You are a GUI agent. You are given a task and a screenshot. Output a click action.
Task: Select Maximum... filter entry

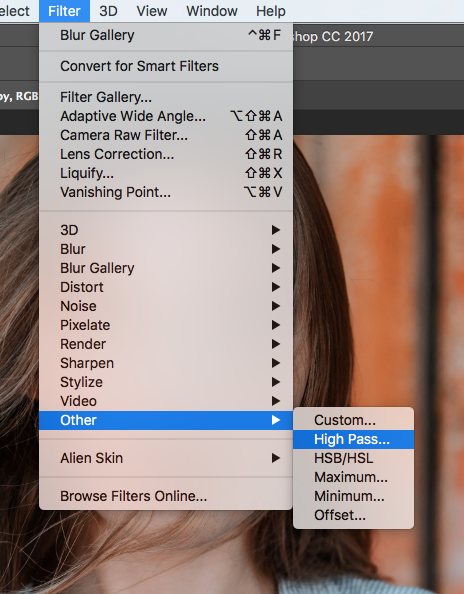pos(353,477)
